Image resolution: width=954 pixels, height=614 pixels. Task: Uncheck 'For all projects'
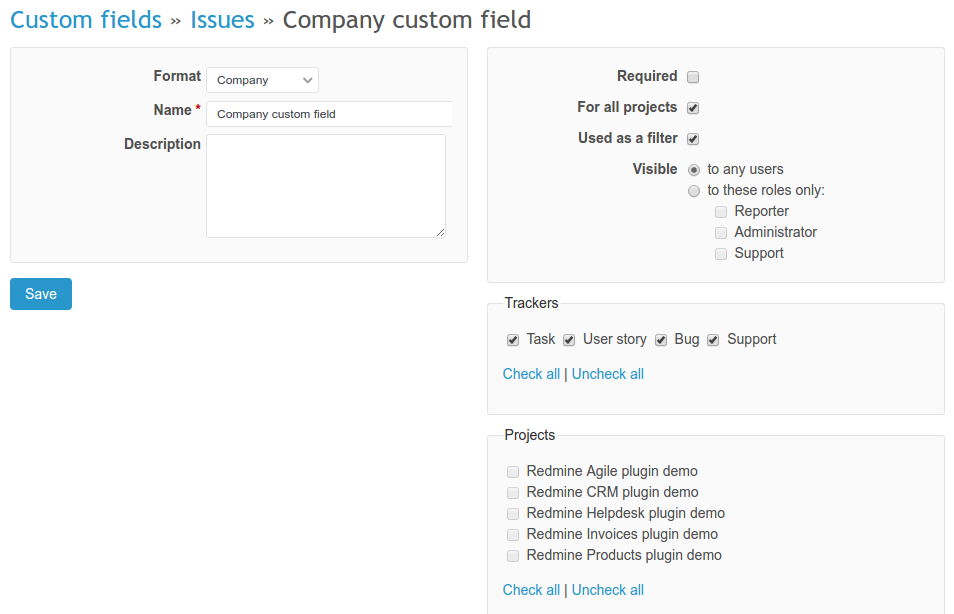693,107
